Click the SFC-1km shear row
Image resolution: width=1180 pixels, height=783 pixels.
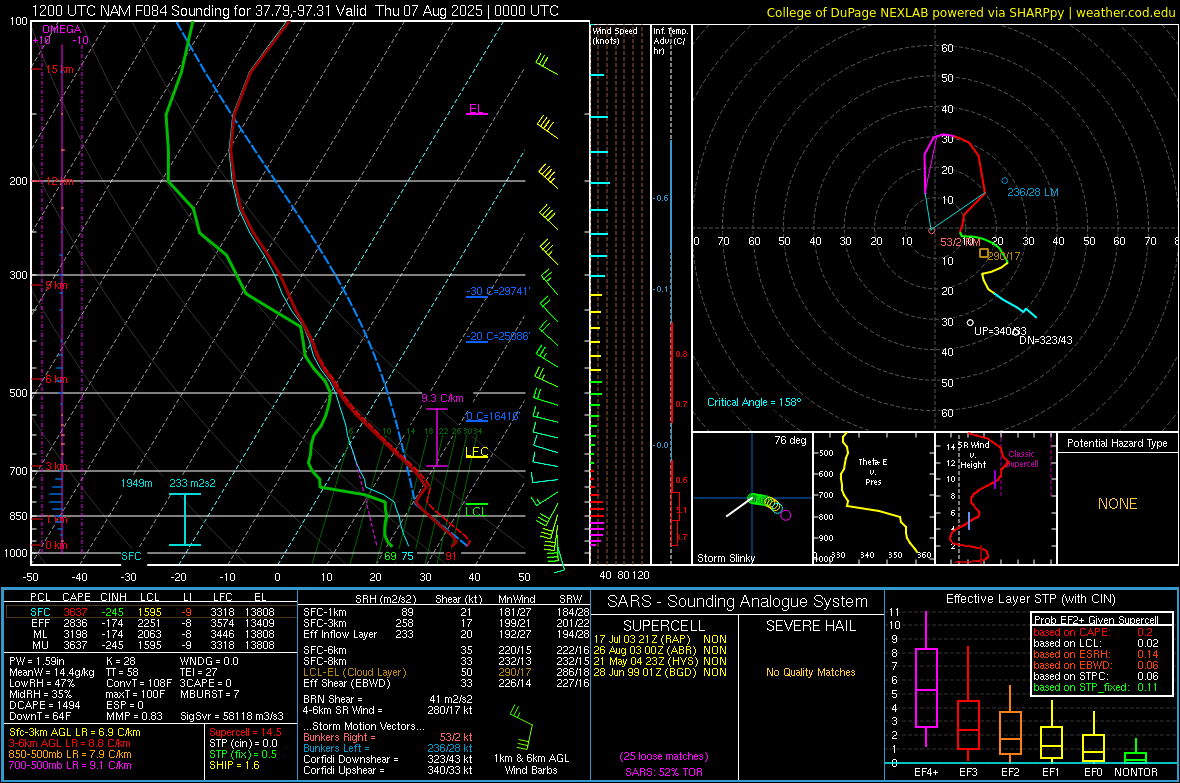(x=446, y=612)
